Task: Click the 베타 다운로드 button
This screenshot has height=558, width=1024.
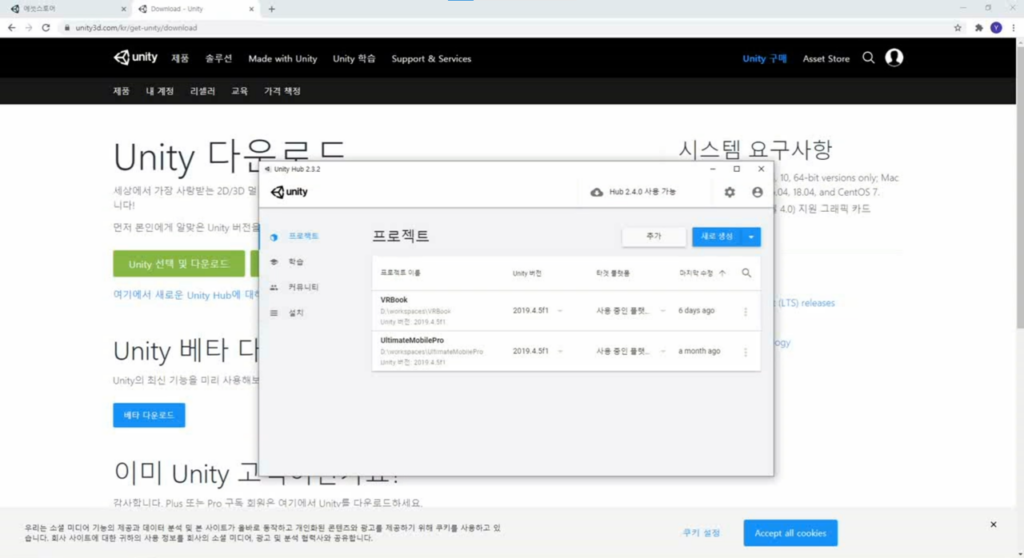Action: pyautogui.click(x=149, y=415)
